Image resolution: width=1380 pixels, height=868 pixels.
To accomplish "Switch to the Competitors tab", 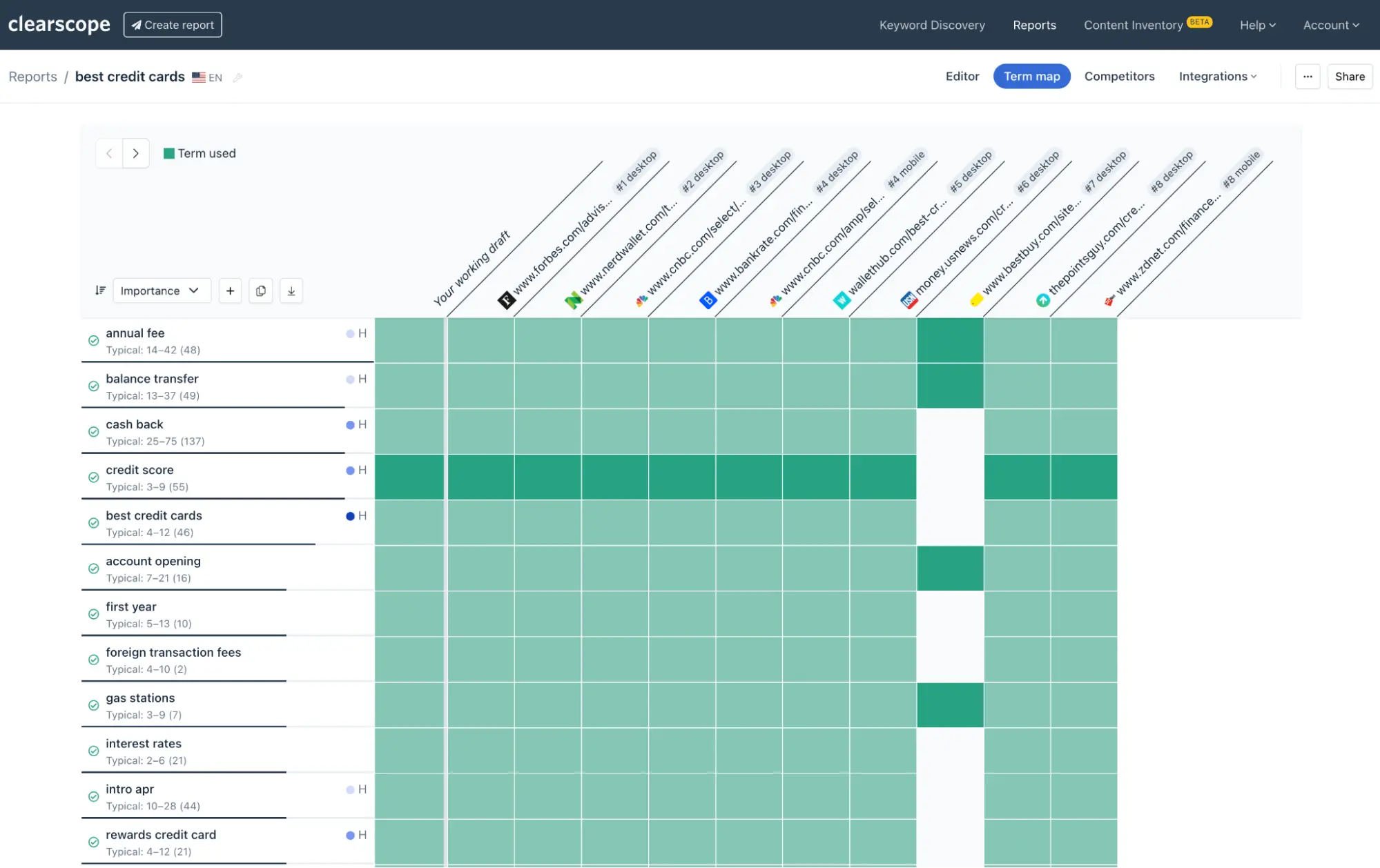I will point(1119,77).
